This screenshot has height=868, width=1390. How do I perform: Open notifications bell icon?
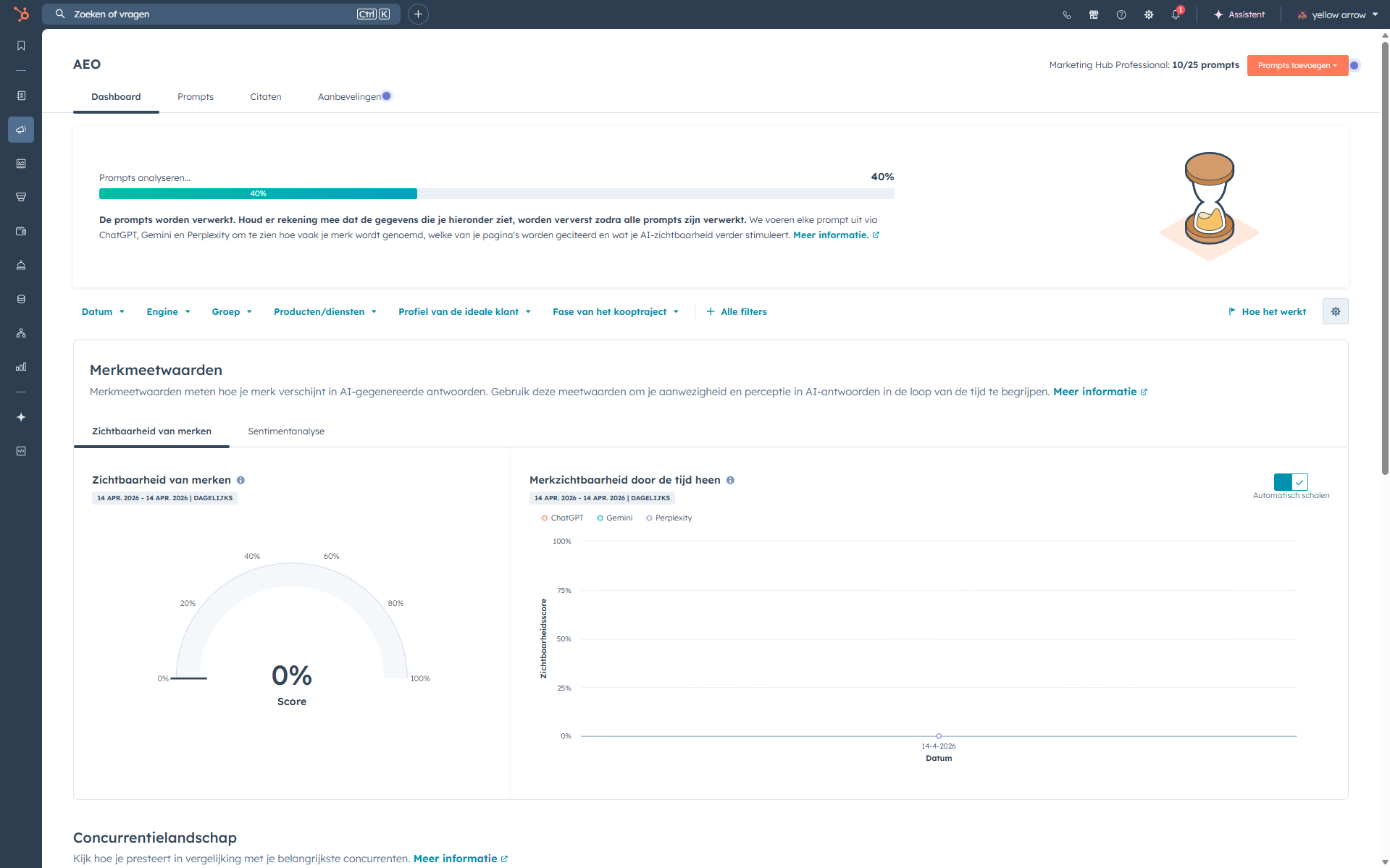[1176, 14]
